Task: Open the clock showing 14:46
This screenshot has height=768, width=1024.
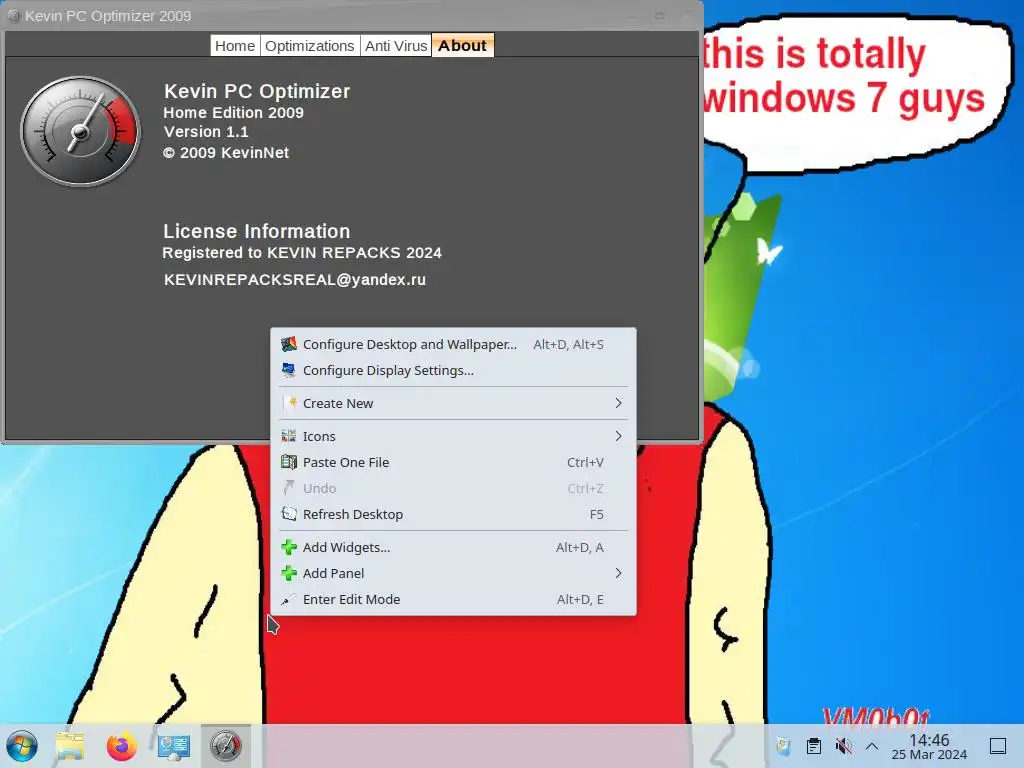Action: (929, 746)
